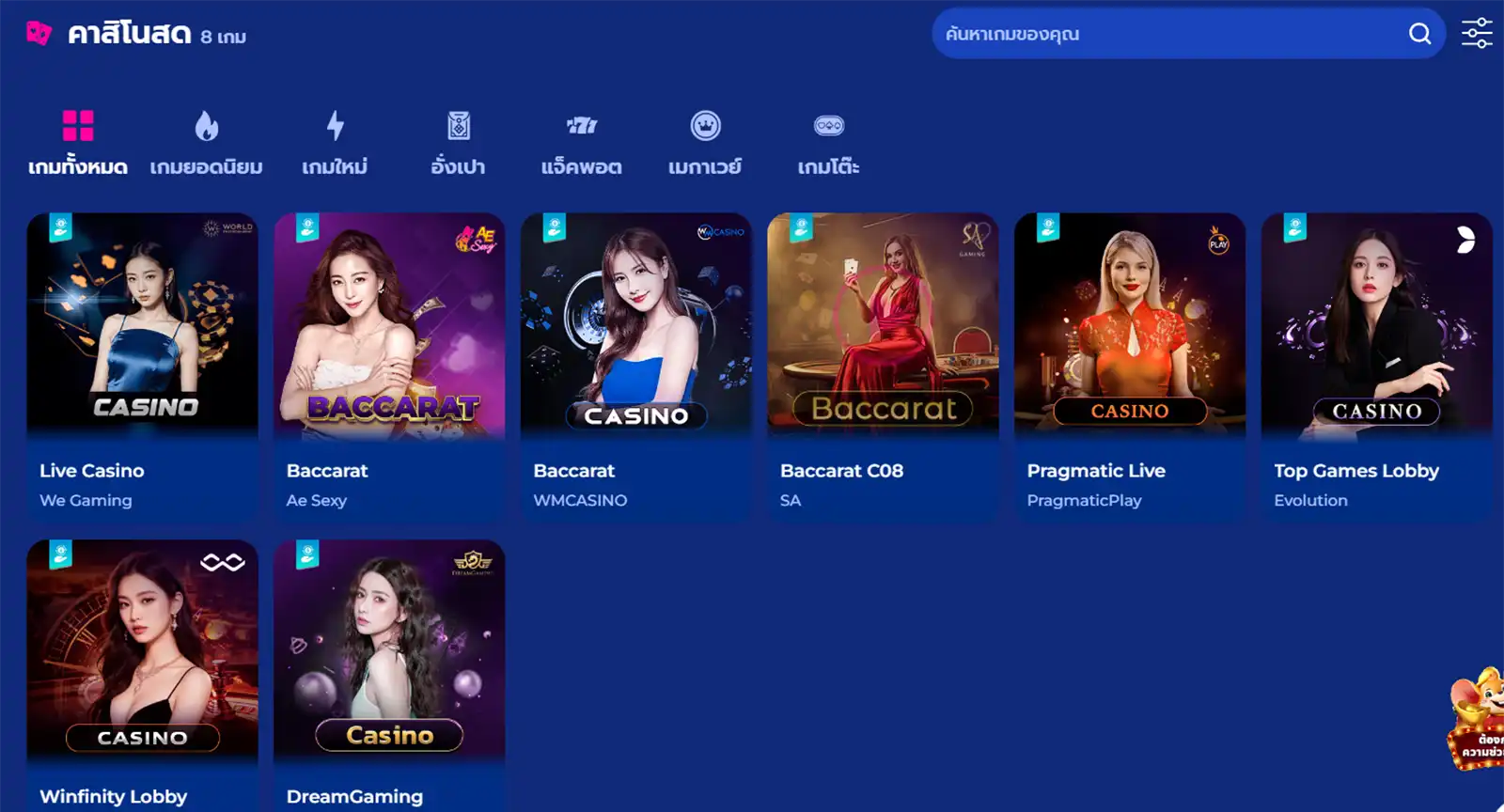Open the Evolution Top Games thumbnail

click(x=1377, y=325)
